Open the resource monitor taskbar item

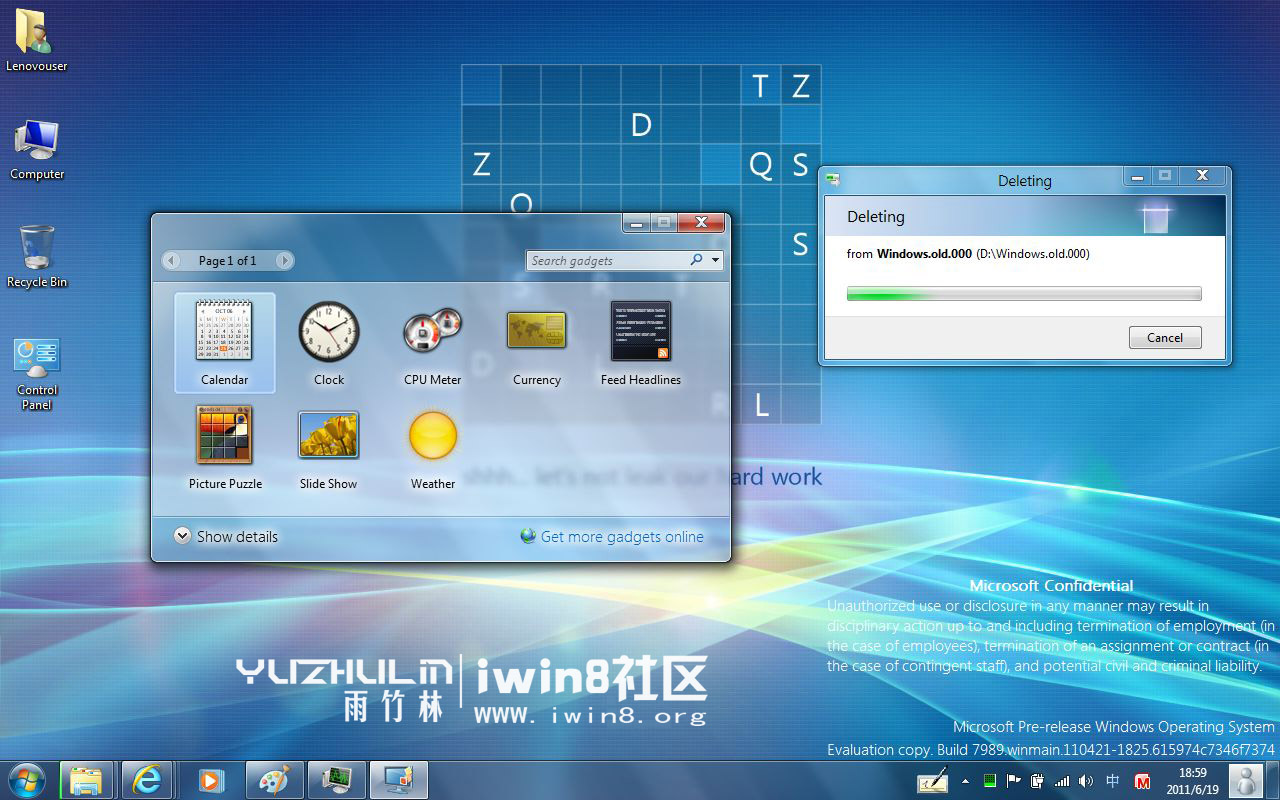[x=336, y=780]
